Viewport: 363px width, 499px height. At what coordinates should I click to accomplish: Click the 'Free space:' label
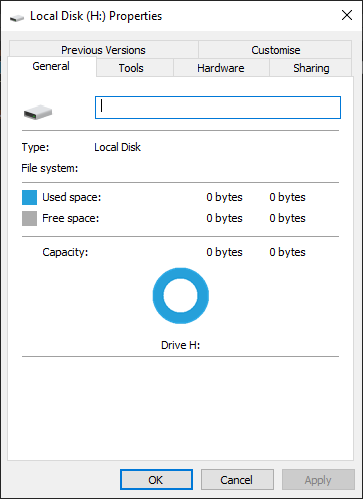pyautogui.click(x=71, y=218)
